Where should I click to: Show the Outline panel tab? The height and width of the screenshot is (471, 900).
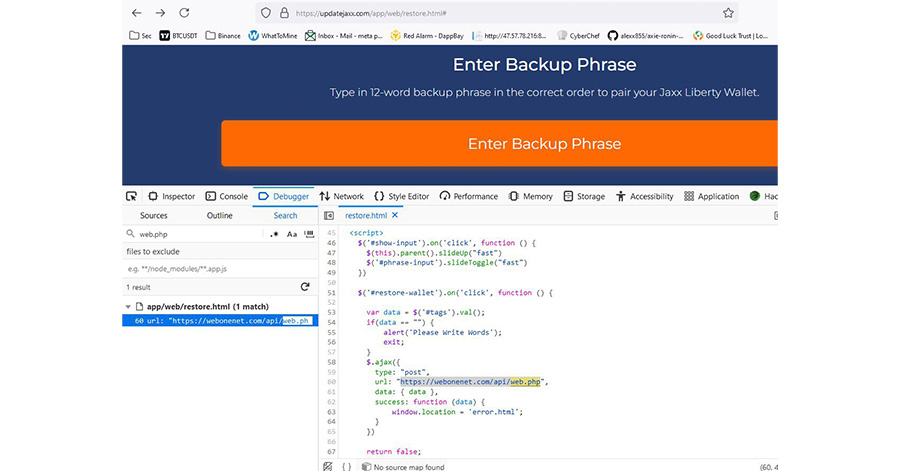(x=220, y=216)
